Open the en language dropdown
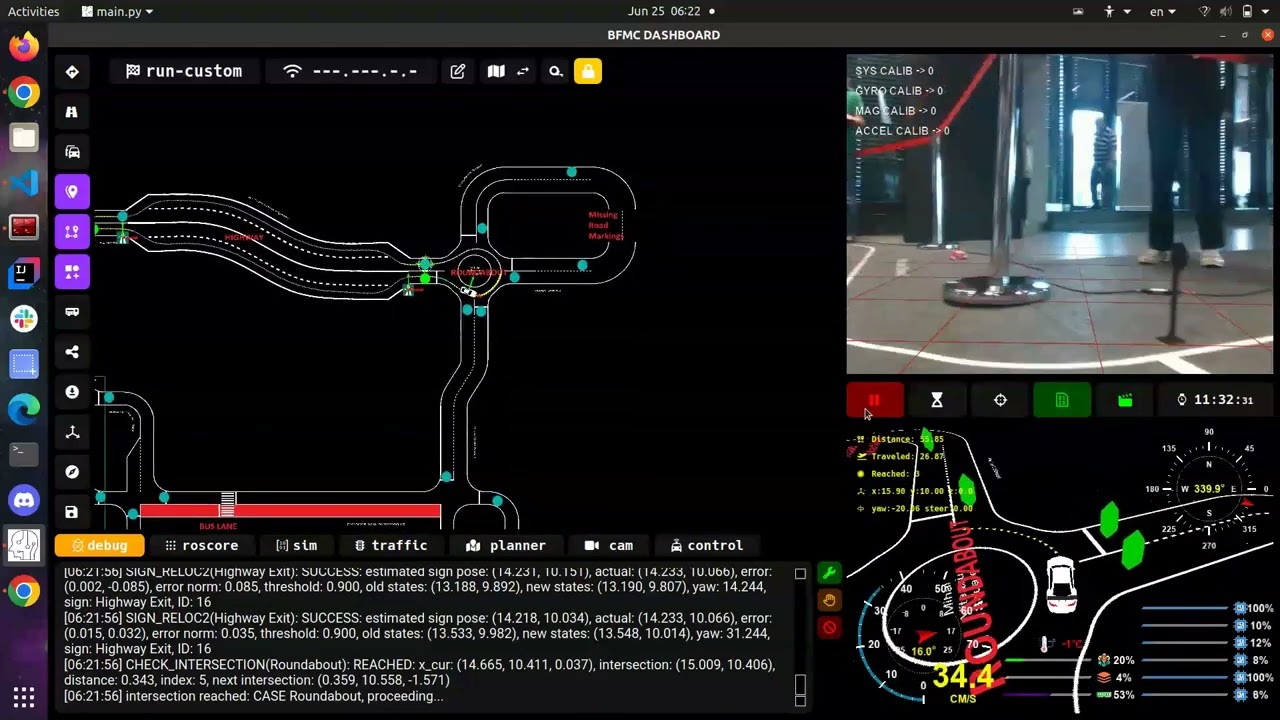The height and width of the screenshot is (720, 1280). [1162, 11]
